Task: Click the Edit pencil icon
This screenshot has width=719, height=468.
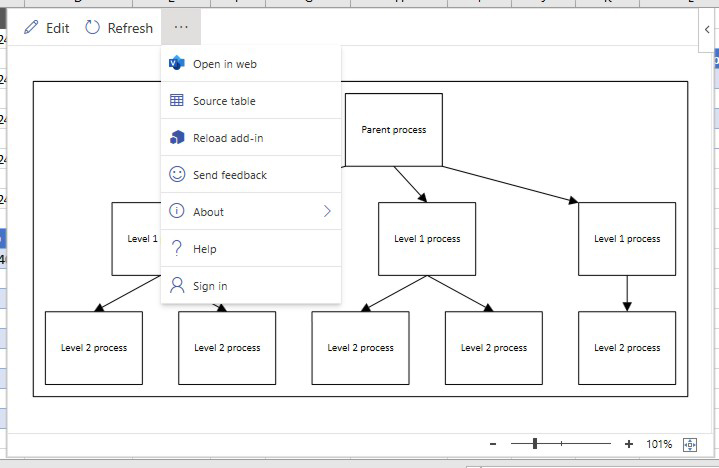Action: (x=31, y=28)
